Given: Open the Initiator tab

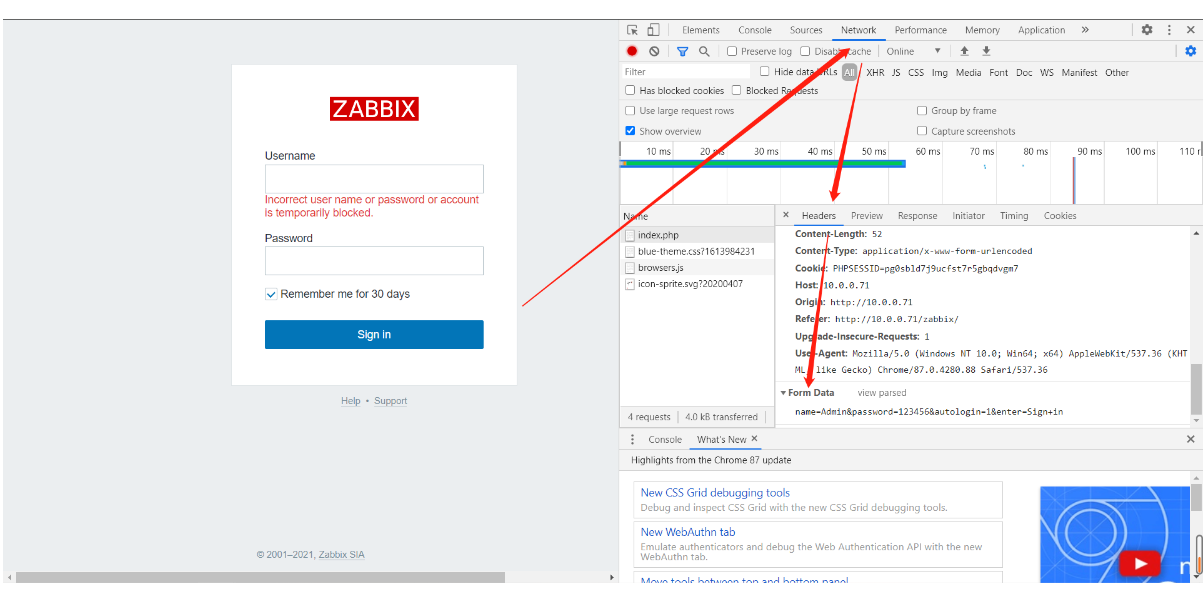Looking at the screenshot, I should pyautogui.click(x=968, y=216).
